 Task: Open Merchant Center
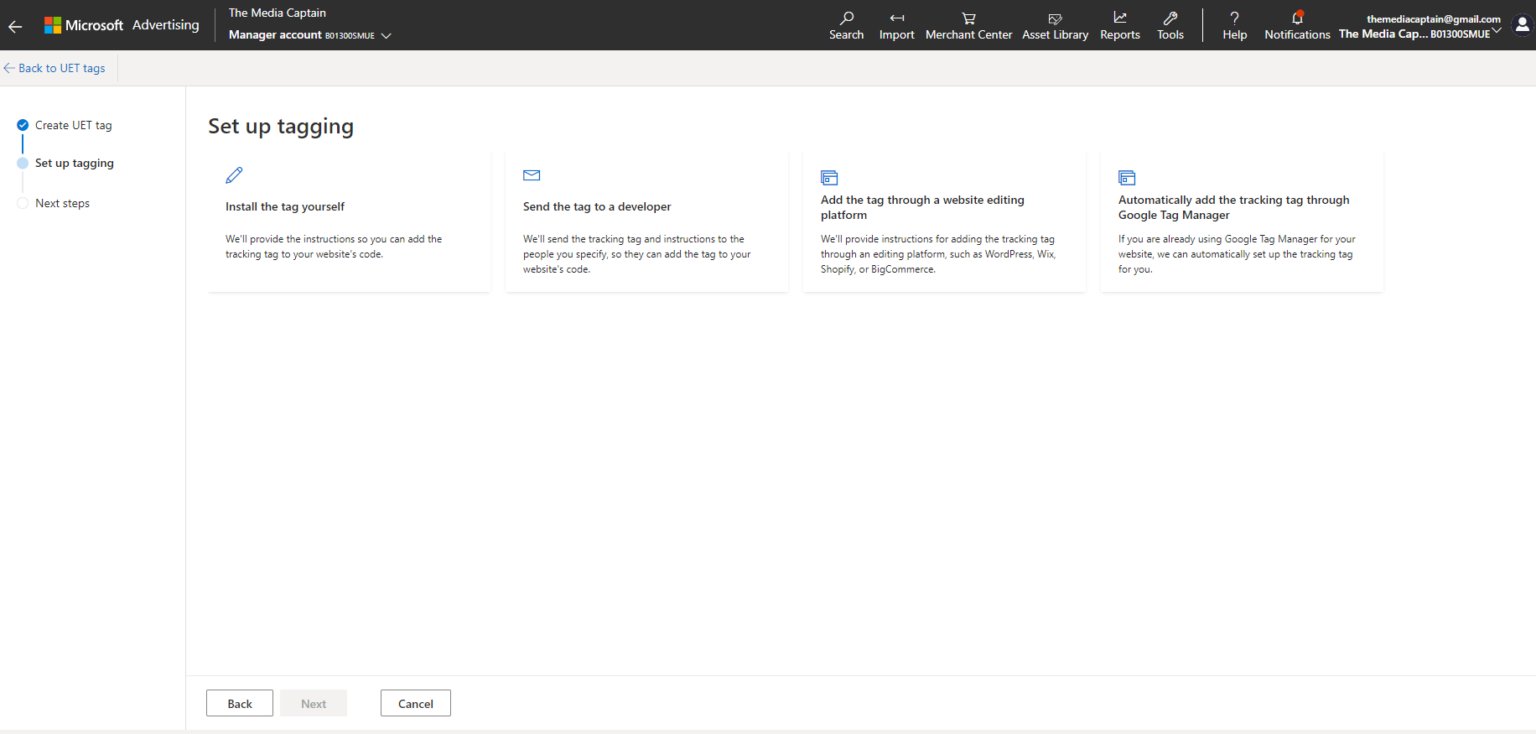pyautogui.click(x=967, y=25)
